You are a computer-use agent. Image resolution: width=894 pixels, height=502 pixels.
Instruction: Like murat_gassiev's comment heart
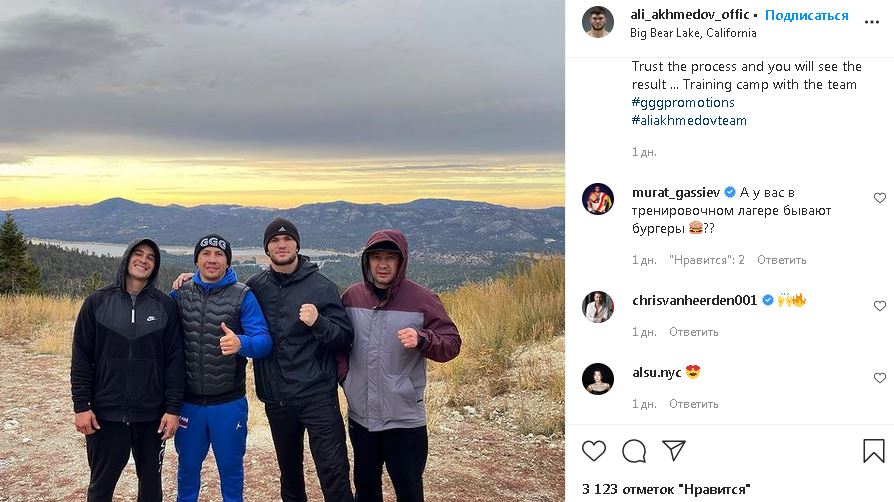[880, 198]
